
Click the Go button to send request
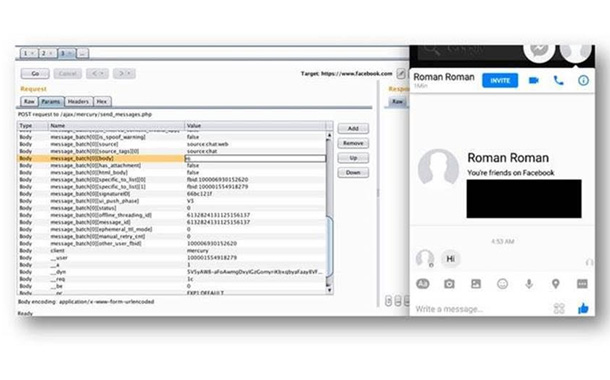coord(35,74)
